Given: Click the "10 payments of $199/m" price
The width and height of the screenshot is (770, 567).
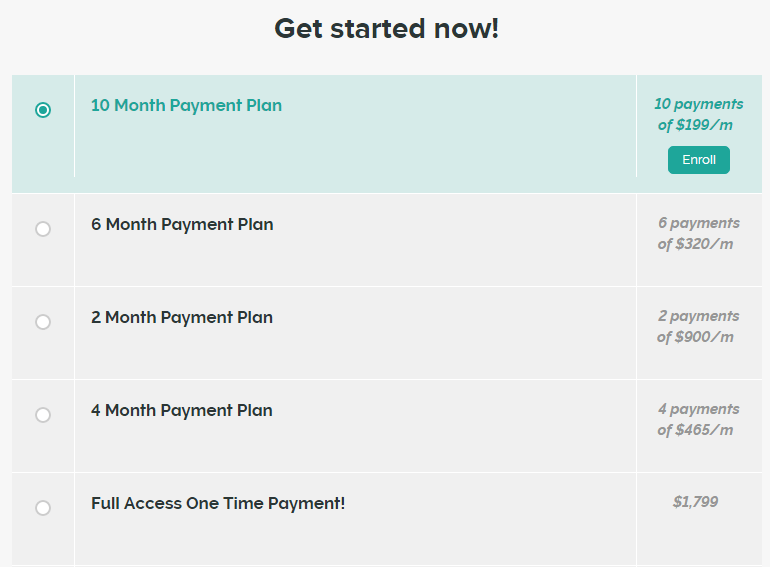Looking at the screenshot, I should 698,115.
